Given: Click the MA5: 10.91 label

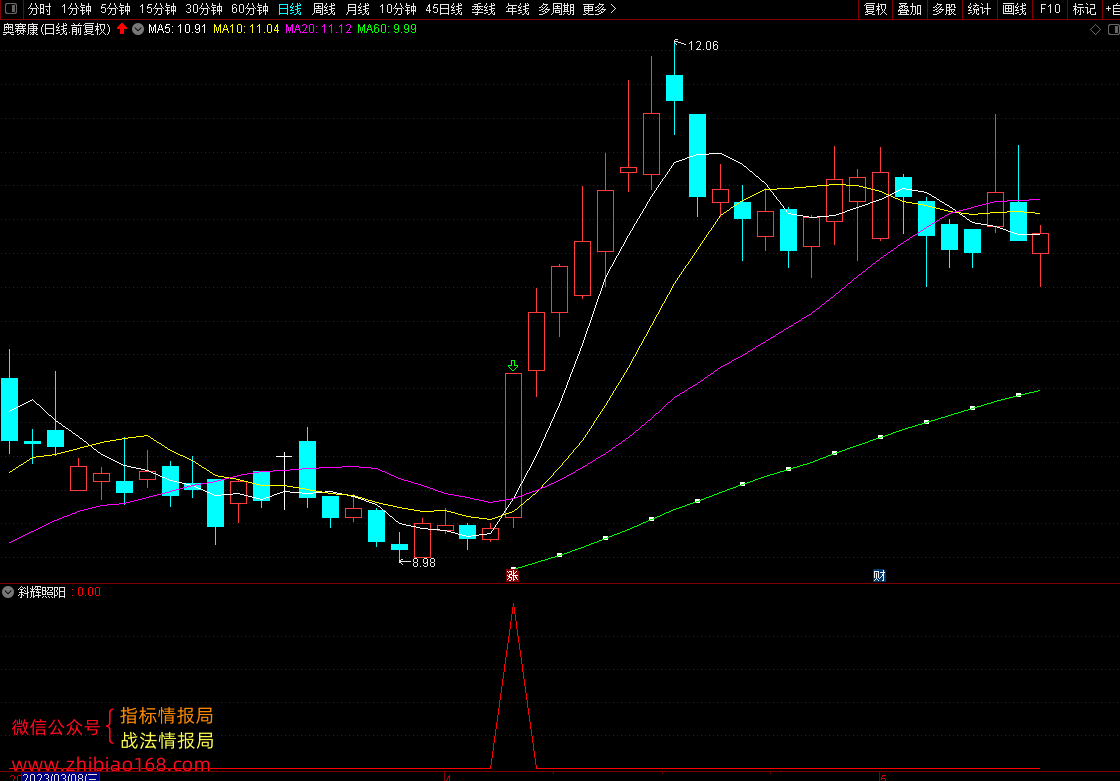Looking at the screenshot, I should coord(177,29).
